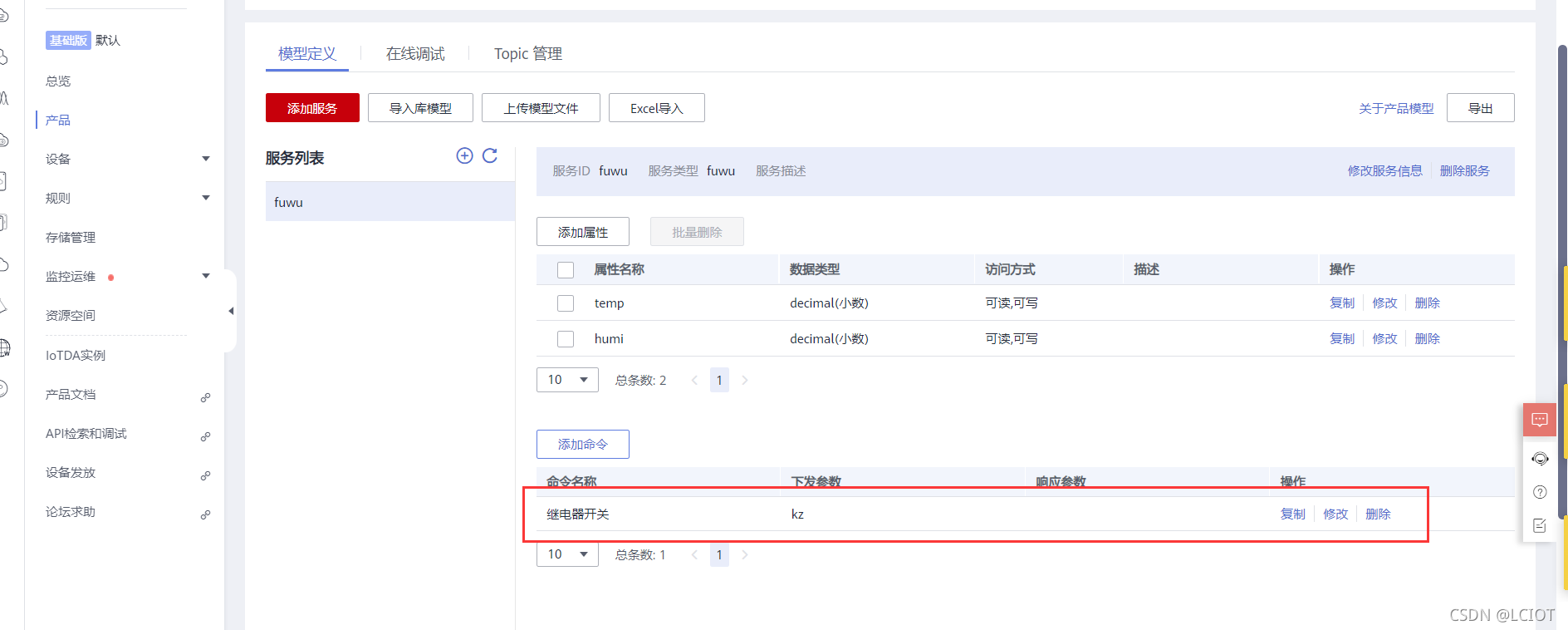Screen dimensions: 1568x630
Task: Open 资源空间 in sidebar
Action: 71,315
